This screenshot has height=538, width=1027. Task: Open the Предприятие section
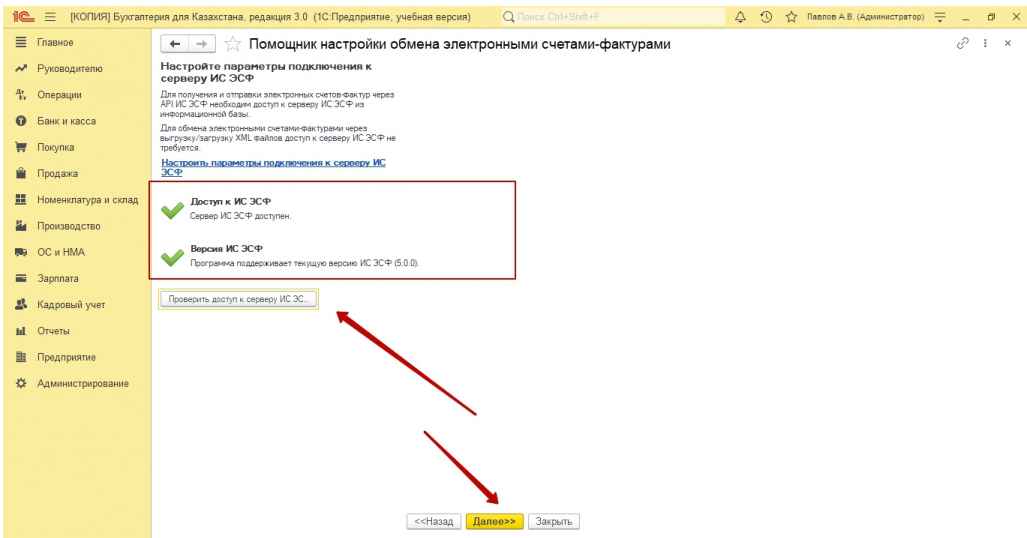click(66, 357)
